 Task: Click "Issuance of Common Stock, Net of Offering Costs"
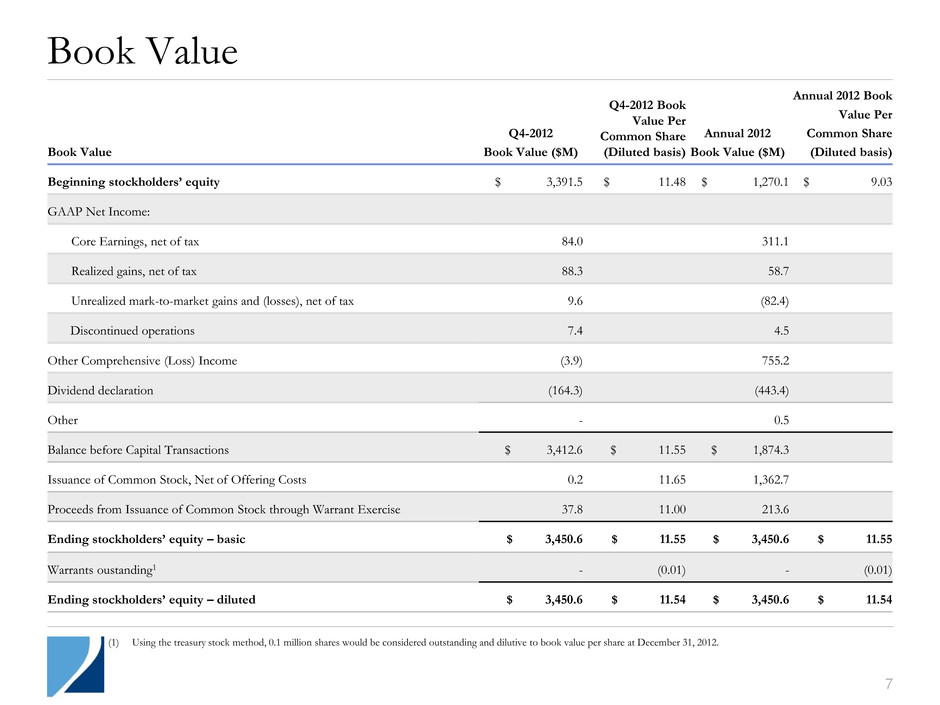177,481
